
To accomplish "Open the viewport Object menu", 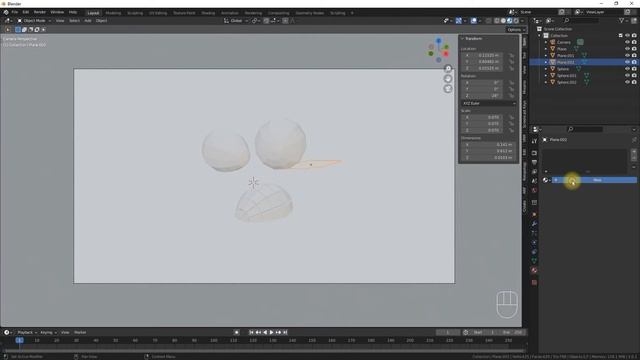I will [101, 20].
